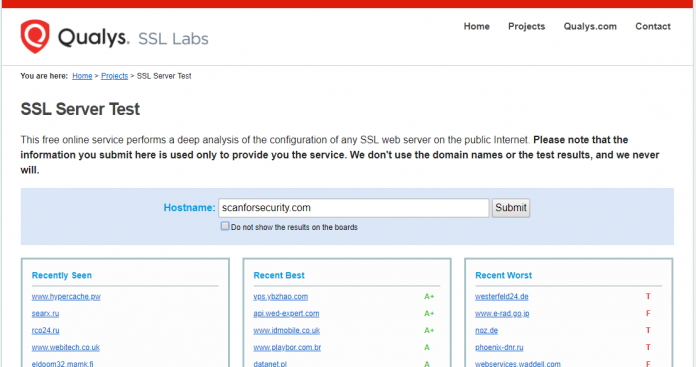The image size is (696, 367).
Task: Tick 'Do not show the results on the boards'
Action: click(225, 226)
